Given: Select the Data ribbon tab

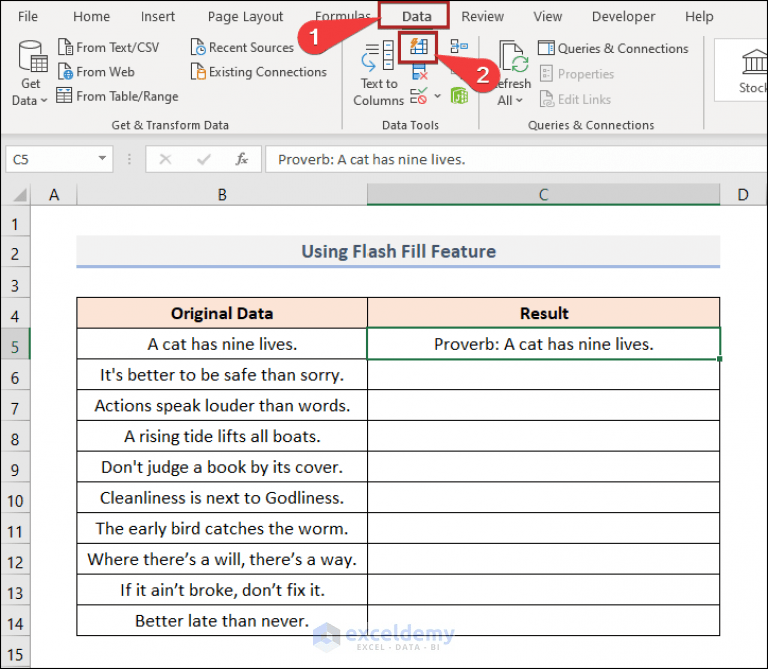Looking at the screenshot, I should pos(417,17).
